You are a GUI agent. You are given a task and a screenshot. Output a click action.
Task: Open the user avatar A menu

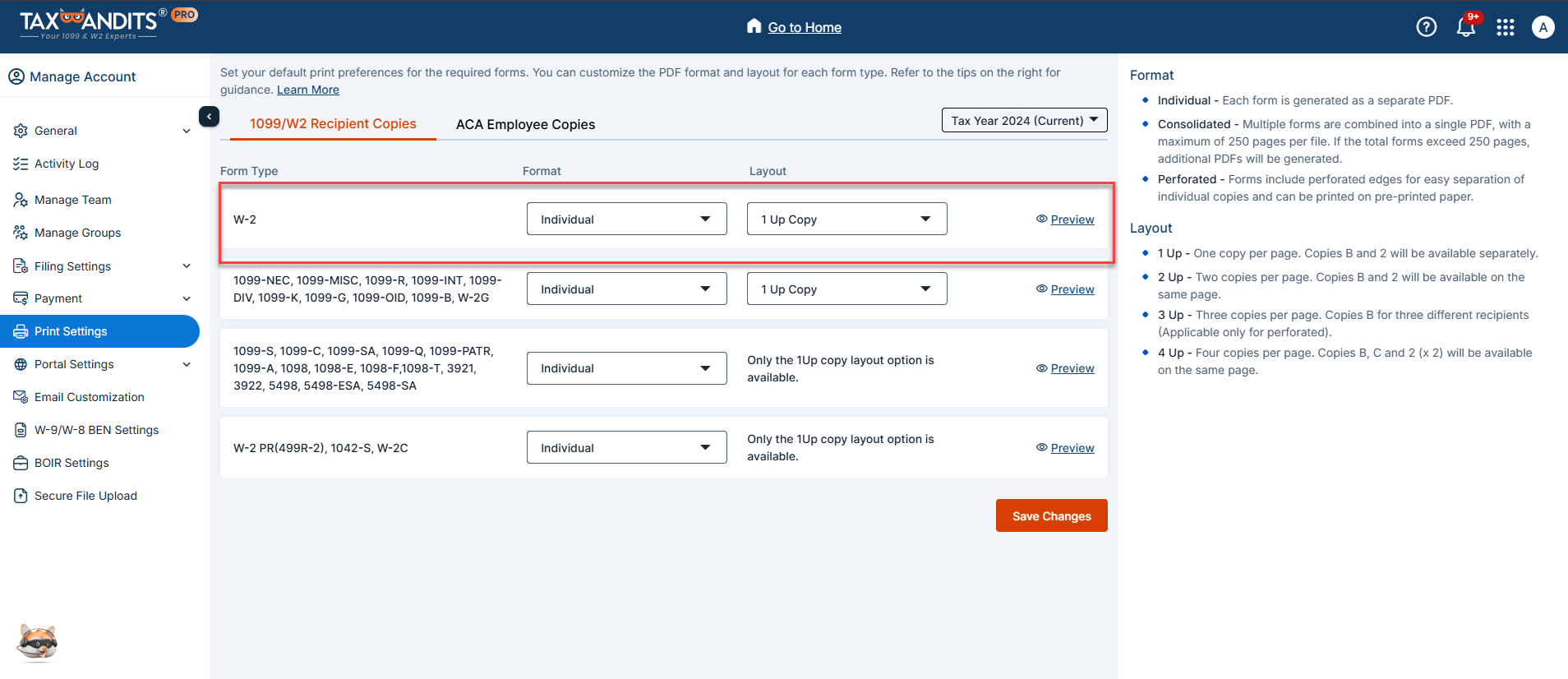coord(1543,27)
